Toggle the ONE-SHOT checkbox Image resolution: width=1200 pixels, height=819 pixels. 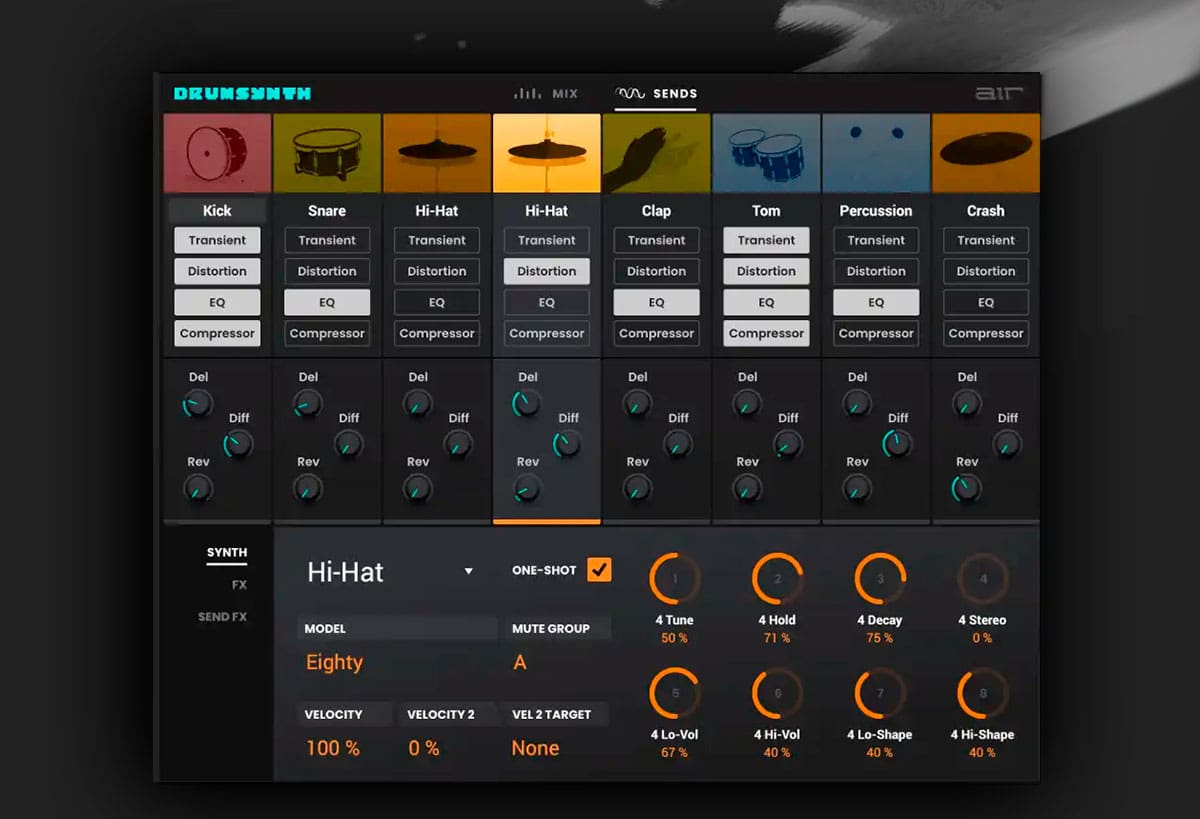pyautogui.click(x=599, y=570)
